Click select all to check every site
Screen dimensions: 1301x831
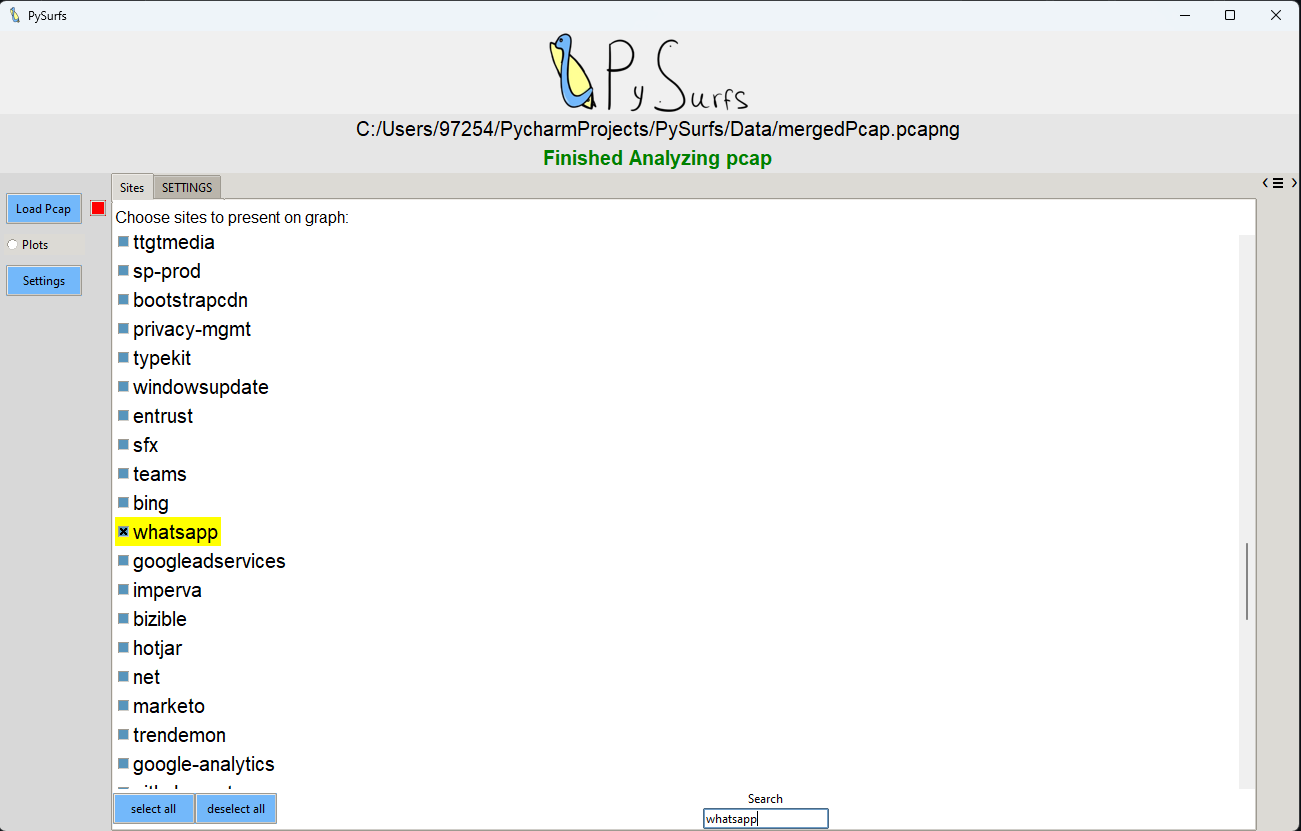[x=154, y=808]
